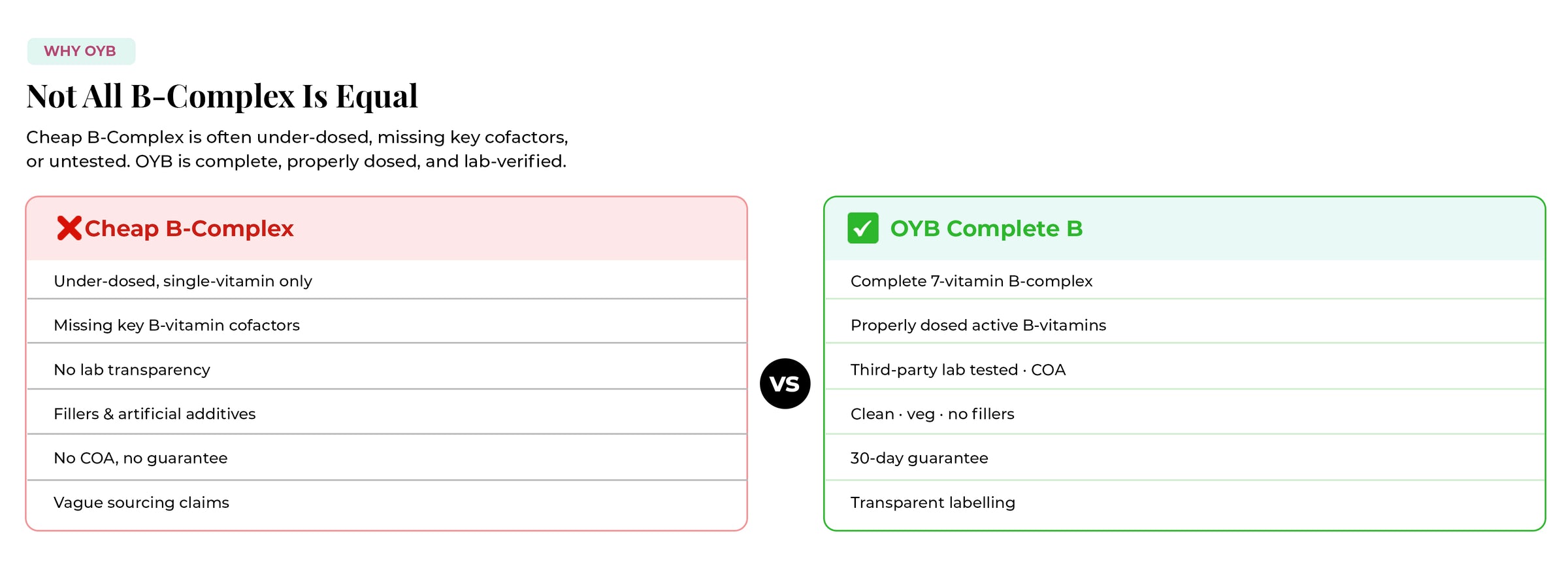1568x572 pixels.
Task: Select the 'Transparent labelling' row
Action: point(1184,502)
